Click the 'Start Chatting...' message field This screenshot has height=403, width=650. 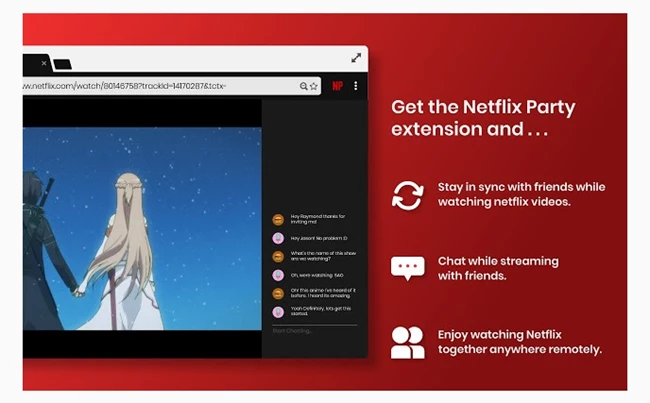[315, 331]
